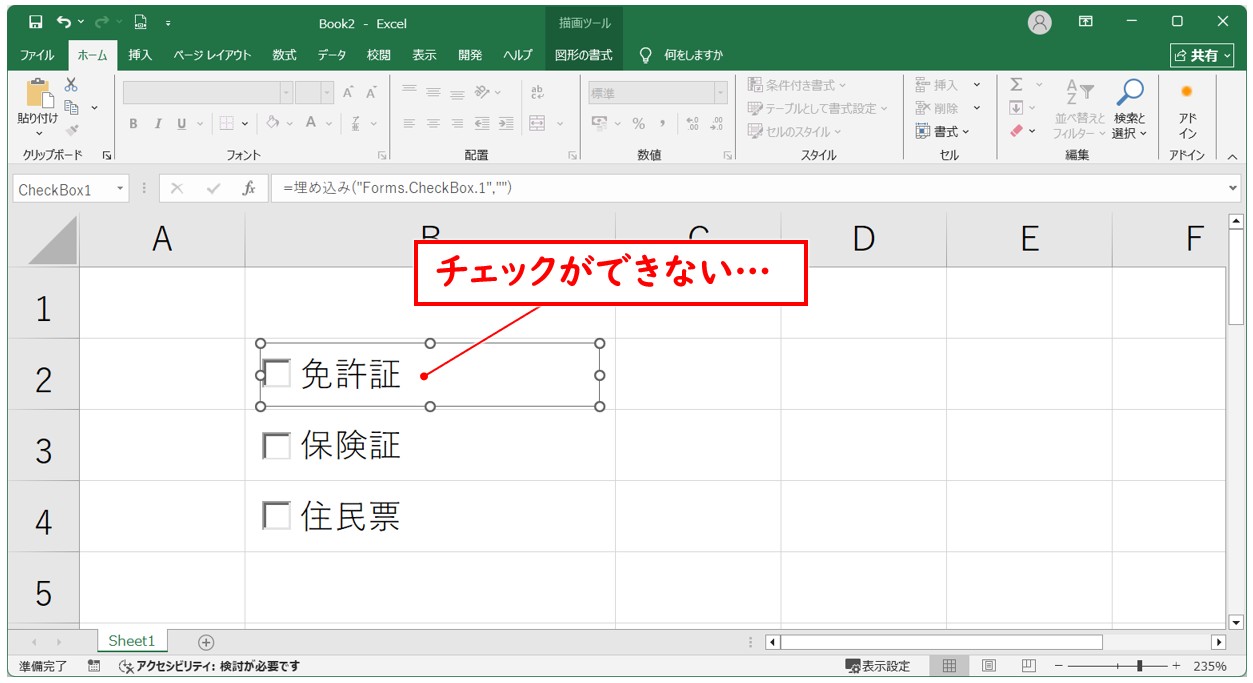Click the user account avatar icon

coord(1040,22)
